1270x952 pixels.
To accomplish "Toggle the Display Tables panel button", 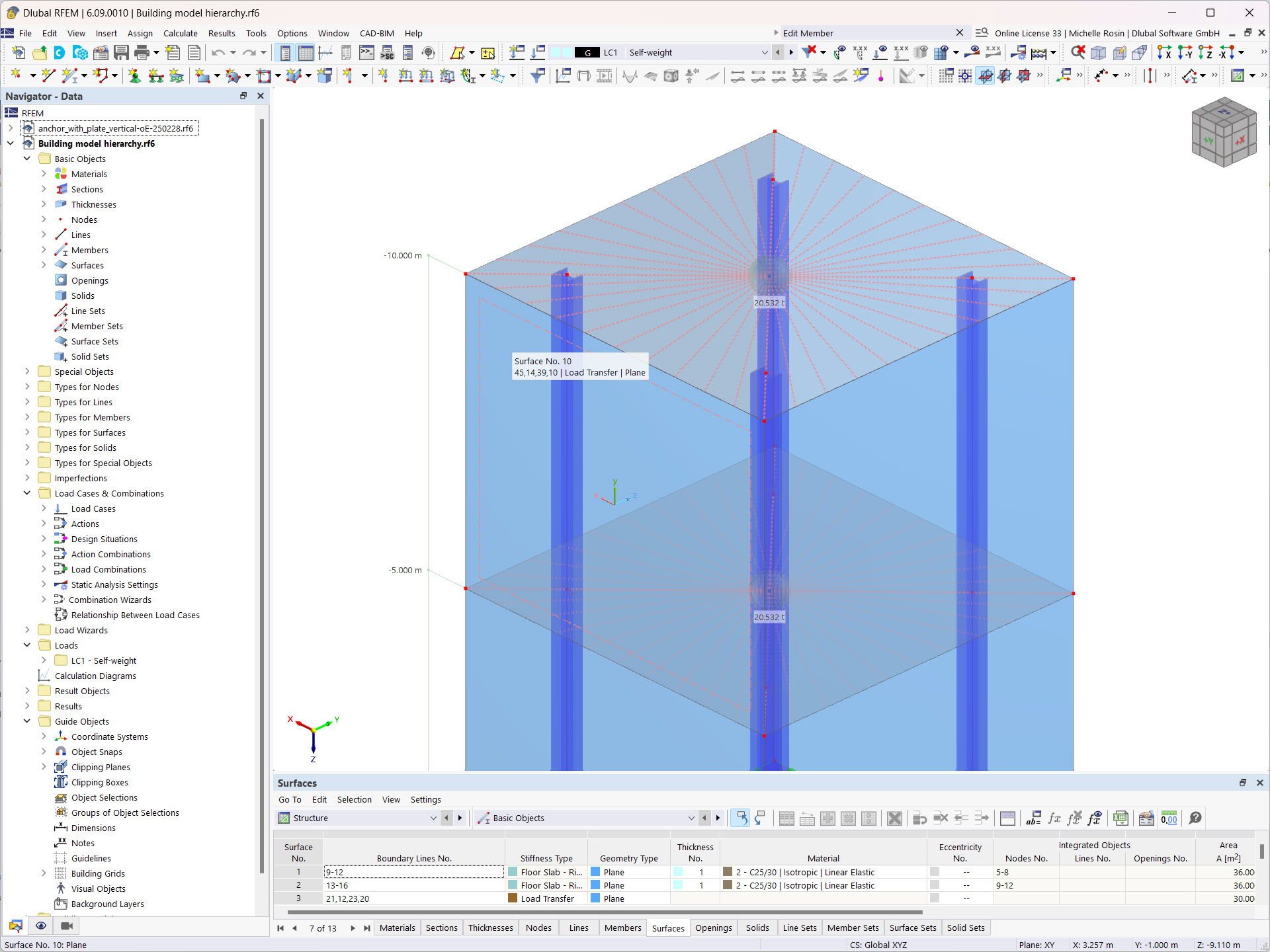I will pos(306,53).
